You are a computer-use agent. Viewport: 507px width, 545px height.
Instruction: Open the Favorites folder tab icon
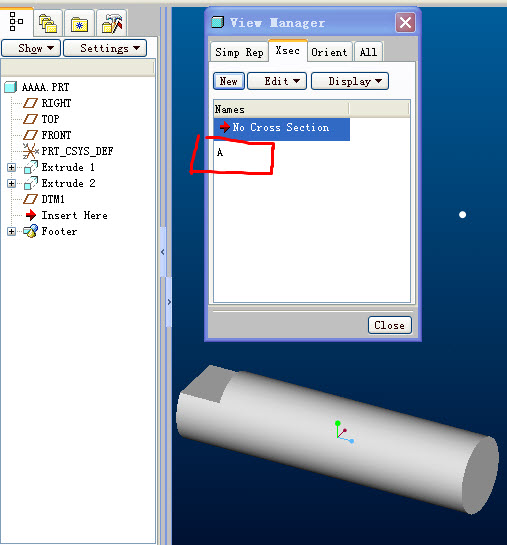[79, 25]
